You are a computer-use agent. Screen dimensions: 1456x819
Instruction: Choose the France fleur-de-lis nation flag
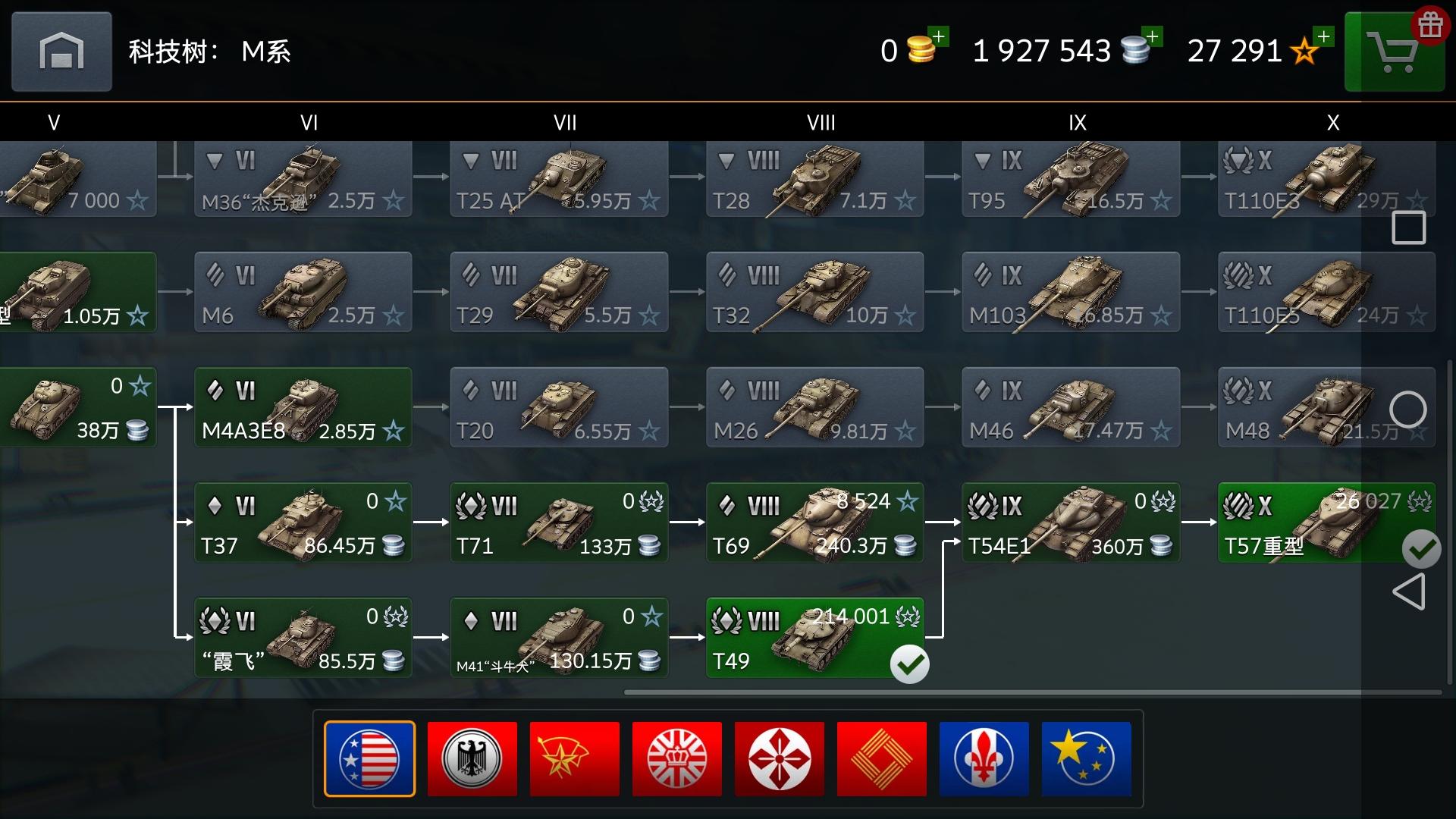click(x=984, y=758)
